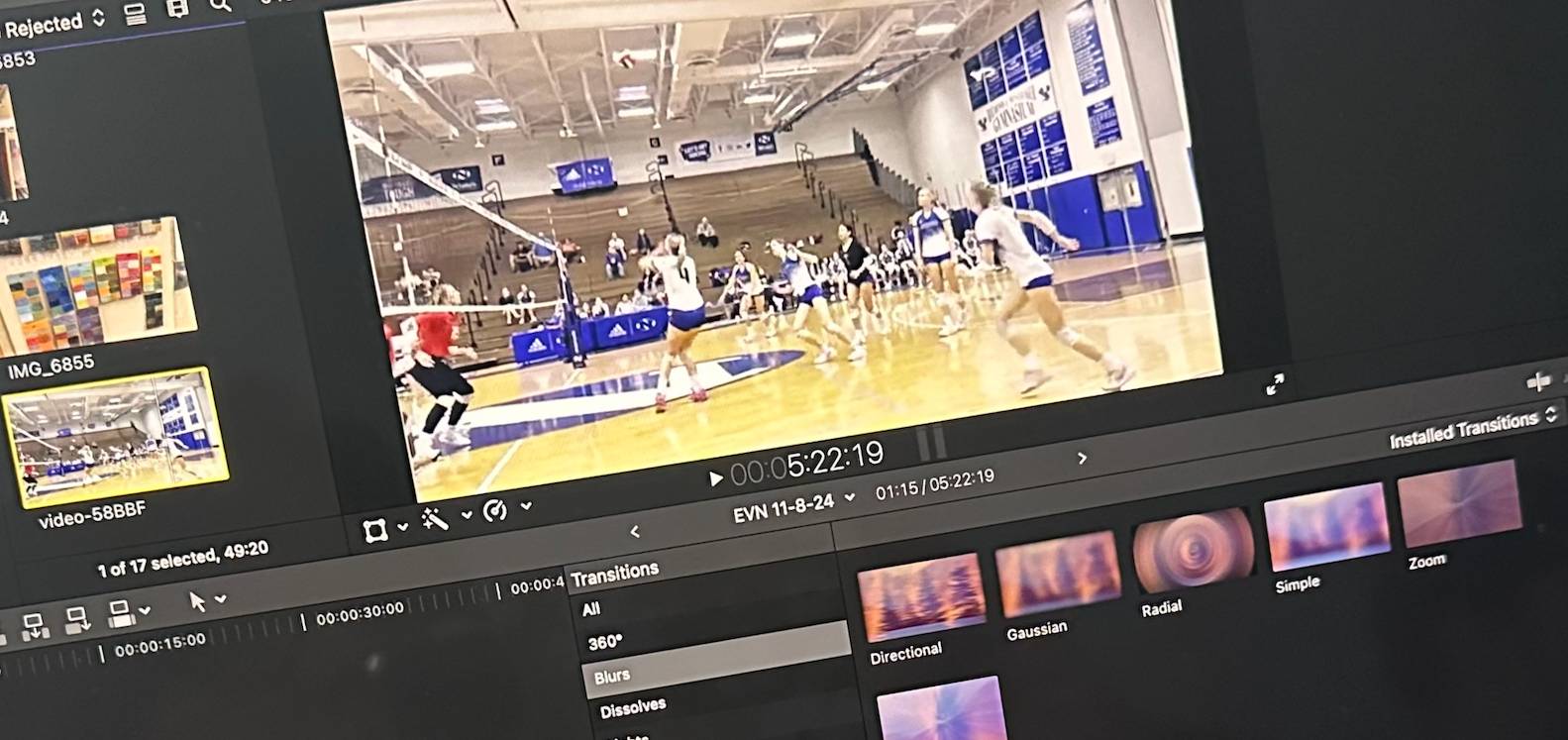Go back in timeline history
Image resolution: width=1568 pixels, height=740 pixels.
[x=635, y=532]
